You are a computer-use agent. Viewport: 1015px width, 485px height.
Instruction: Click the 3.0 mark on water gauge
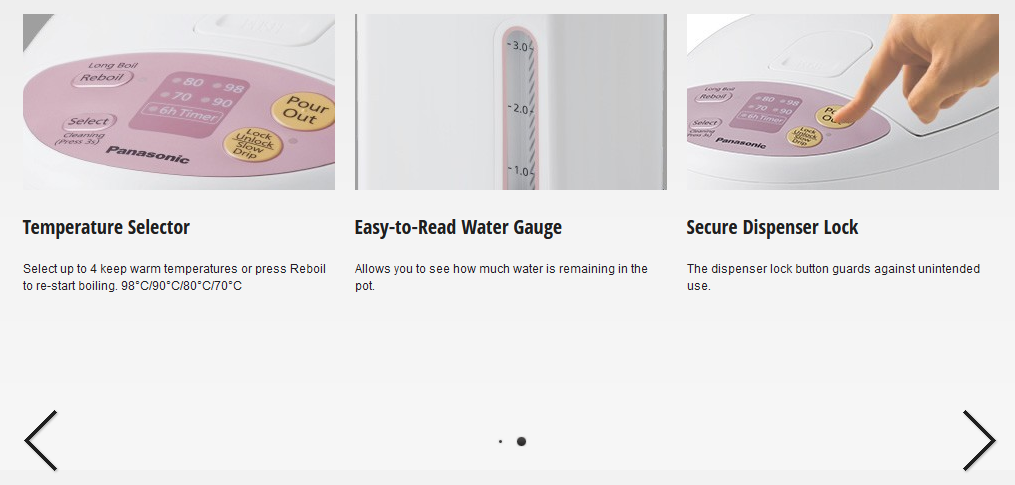click(518, 47)
